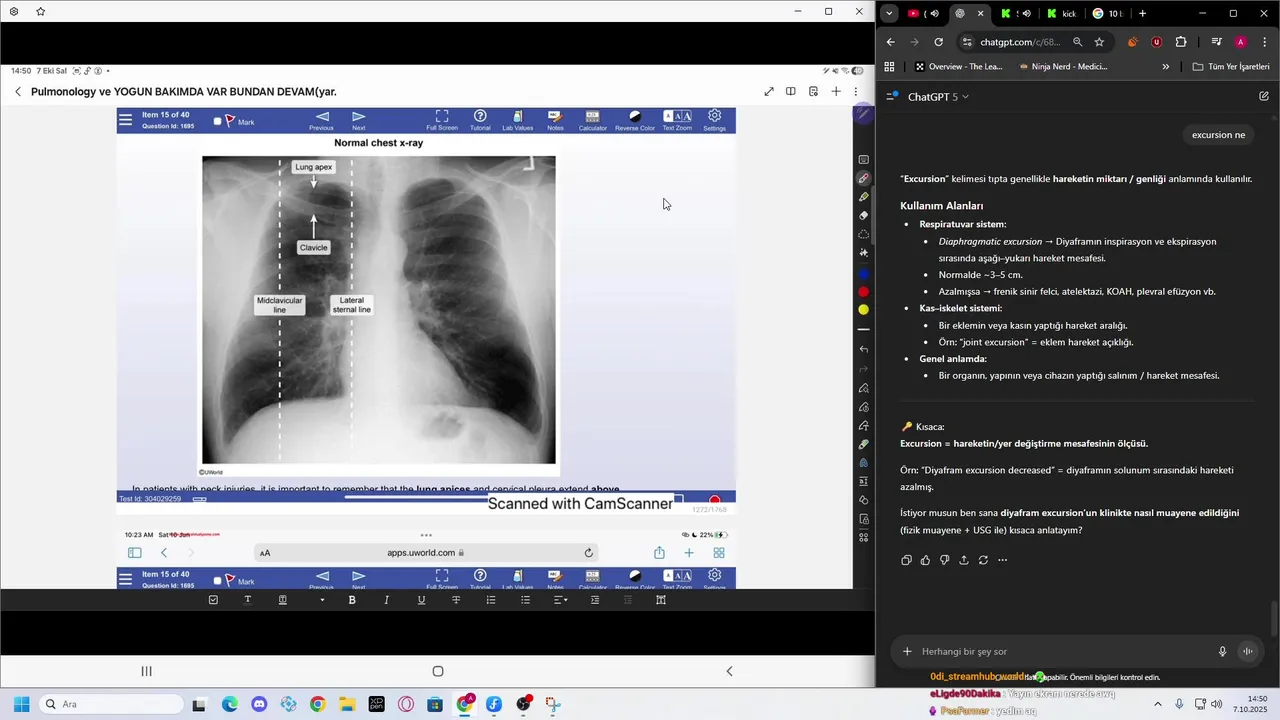Pick the red pen color

863,292
